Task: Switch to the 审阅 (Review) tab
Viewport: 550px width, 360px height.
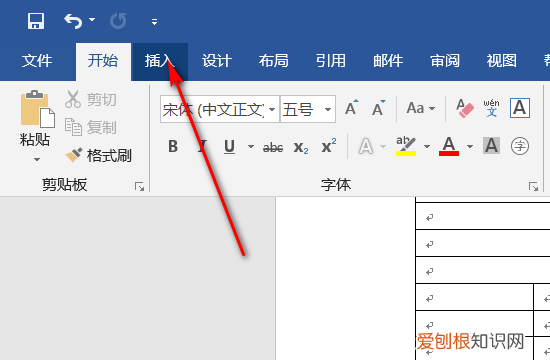Action: coord(445,61)
